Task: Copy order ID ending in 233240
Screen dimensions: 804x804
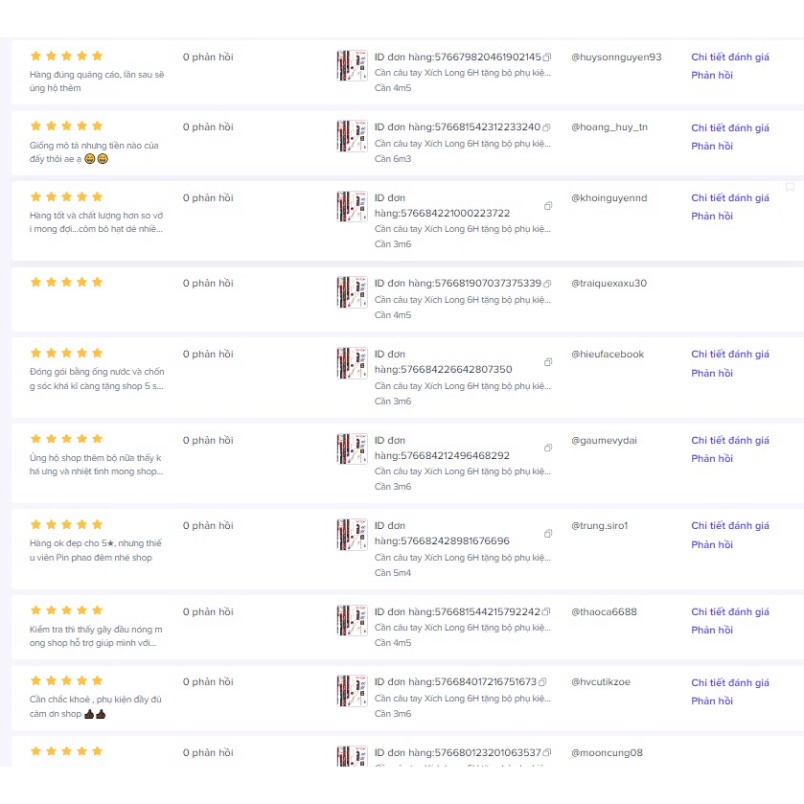Action: coord(547,128)
